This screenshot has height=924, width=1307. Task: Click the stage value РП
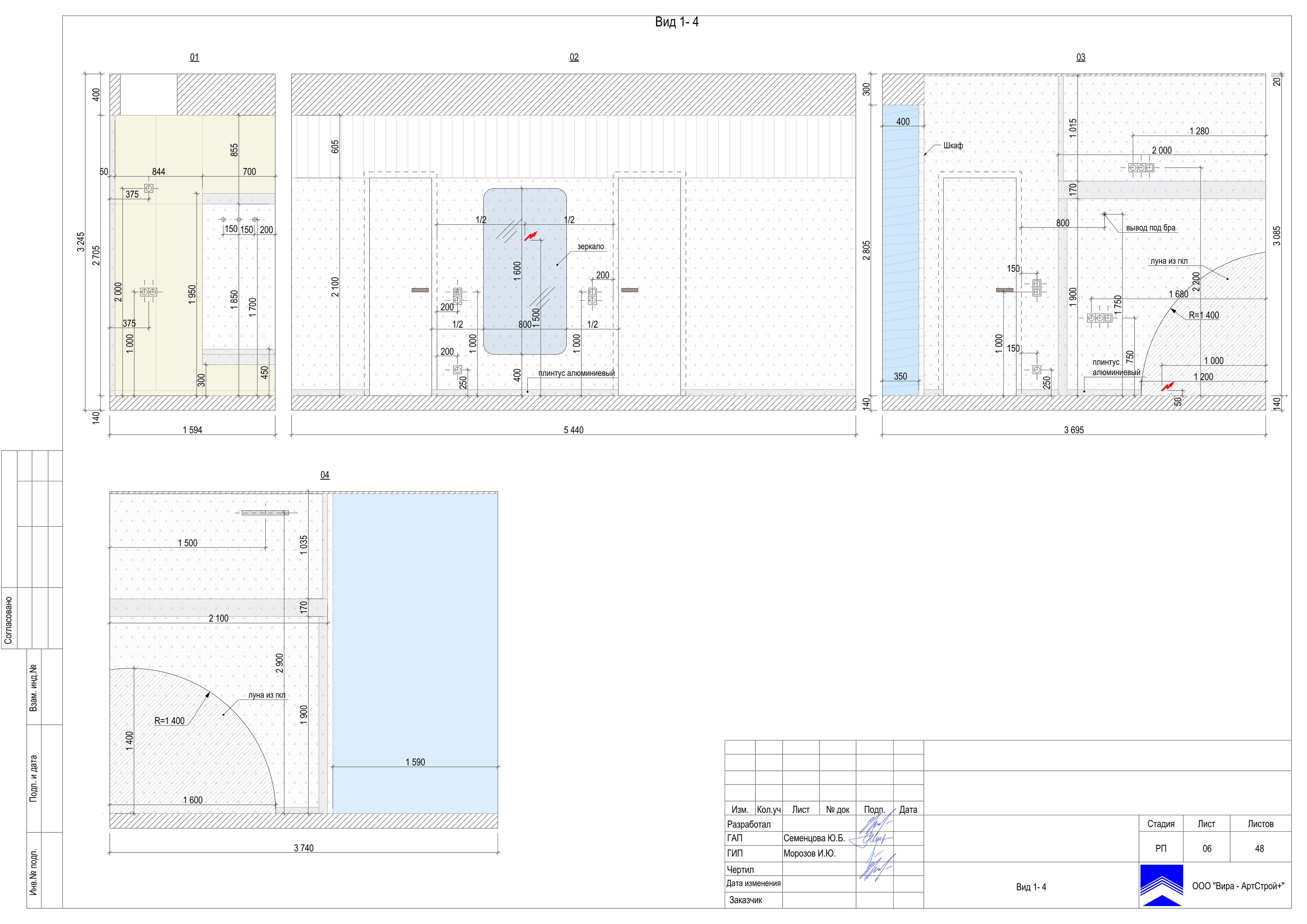point(1161,849)
